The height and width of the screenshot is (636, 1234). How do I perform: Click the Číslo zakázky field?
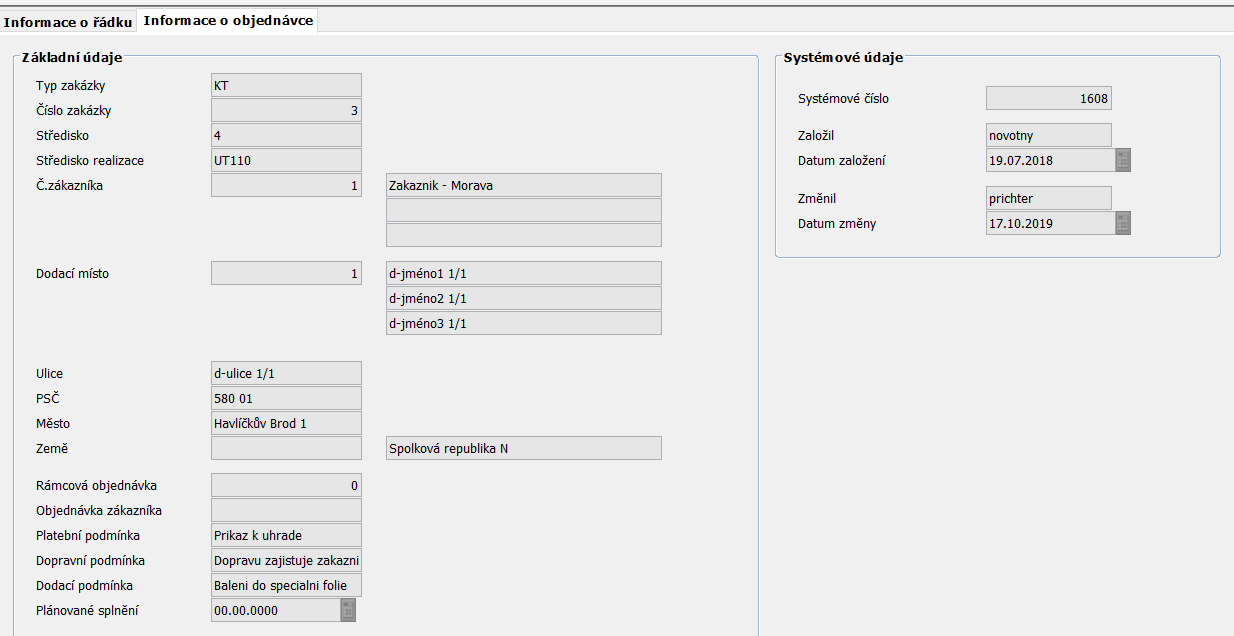(x=286, y=110)
